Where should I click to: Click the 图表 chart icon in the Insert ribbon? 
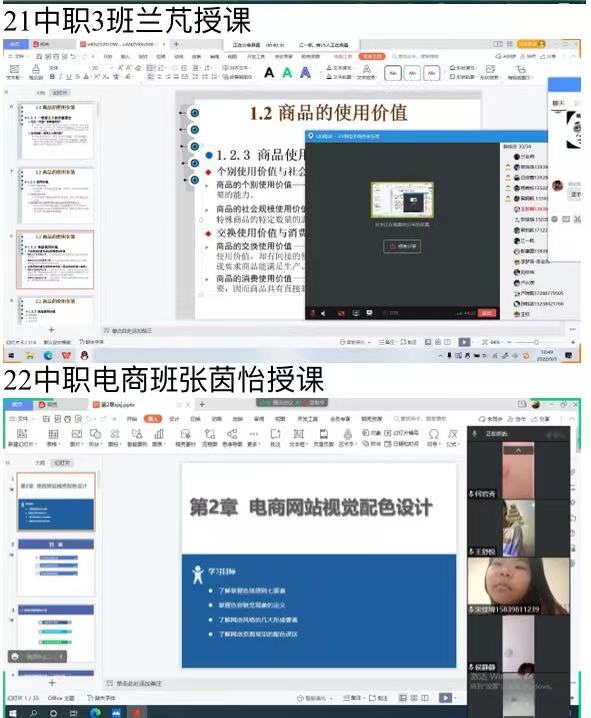158,437
